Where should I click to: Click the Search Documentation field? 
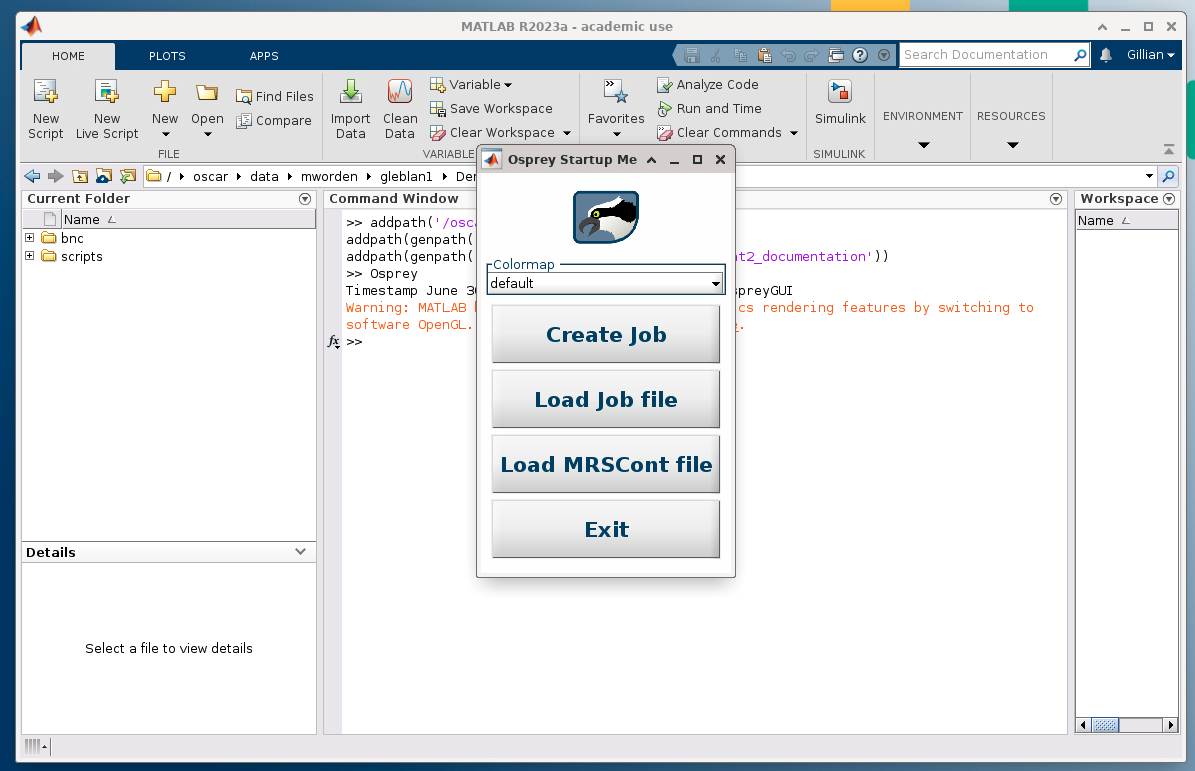coord(987,55)
